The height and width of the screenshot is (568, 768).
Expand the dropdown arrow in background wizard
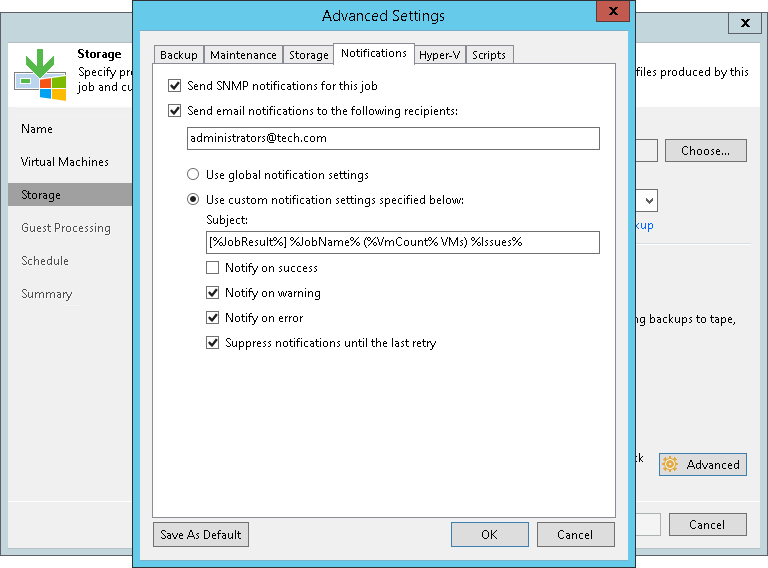click(649, 201)
